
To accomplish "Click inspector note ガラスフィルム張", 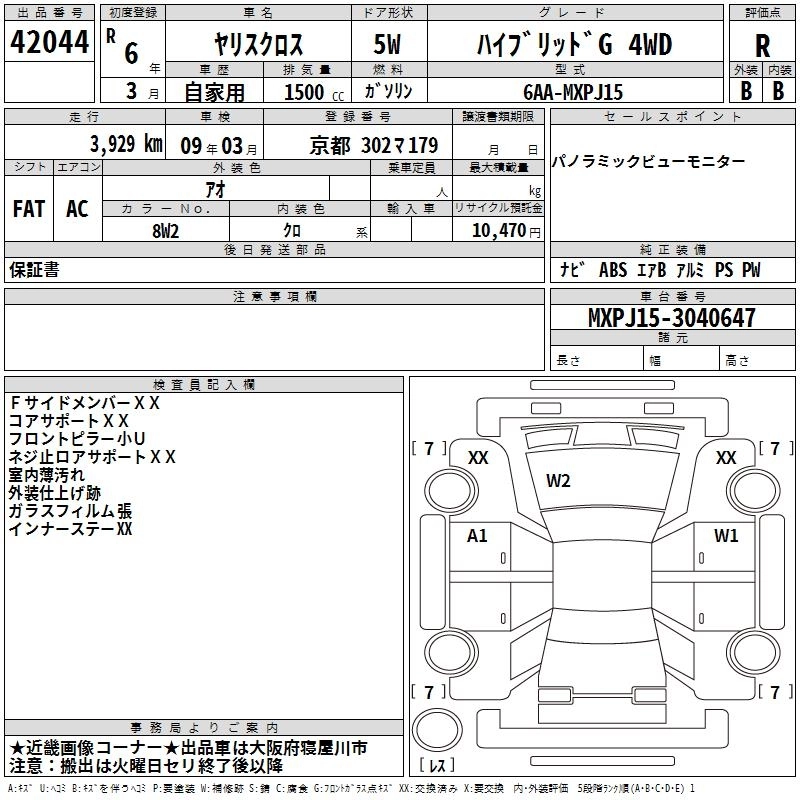I will 70,511.
